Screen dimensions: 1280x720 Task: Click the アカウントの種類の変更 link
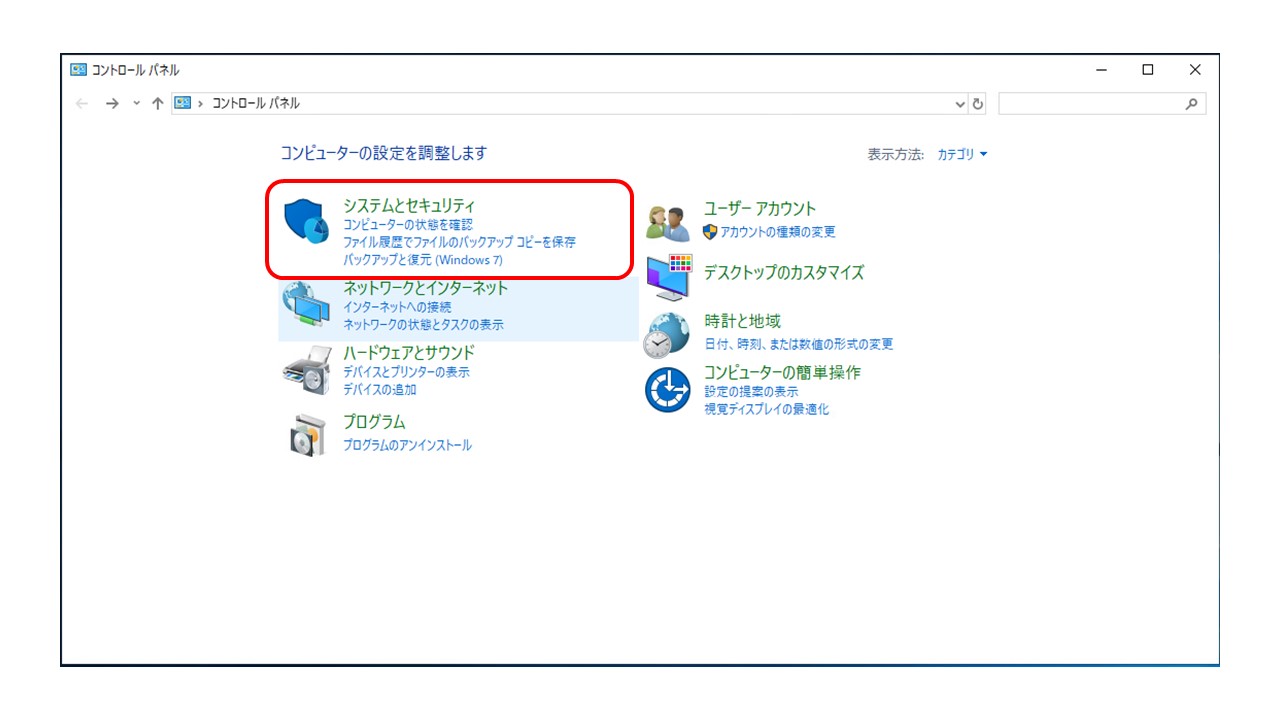[x=777, y=232]
